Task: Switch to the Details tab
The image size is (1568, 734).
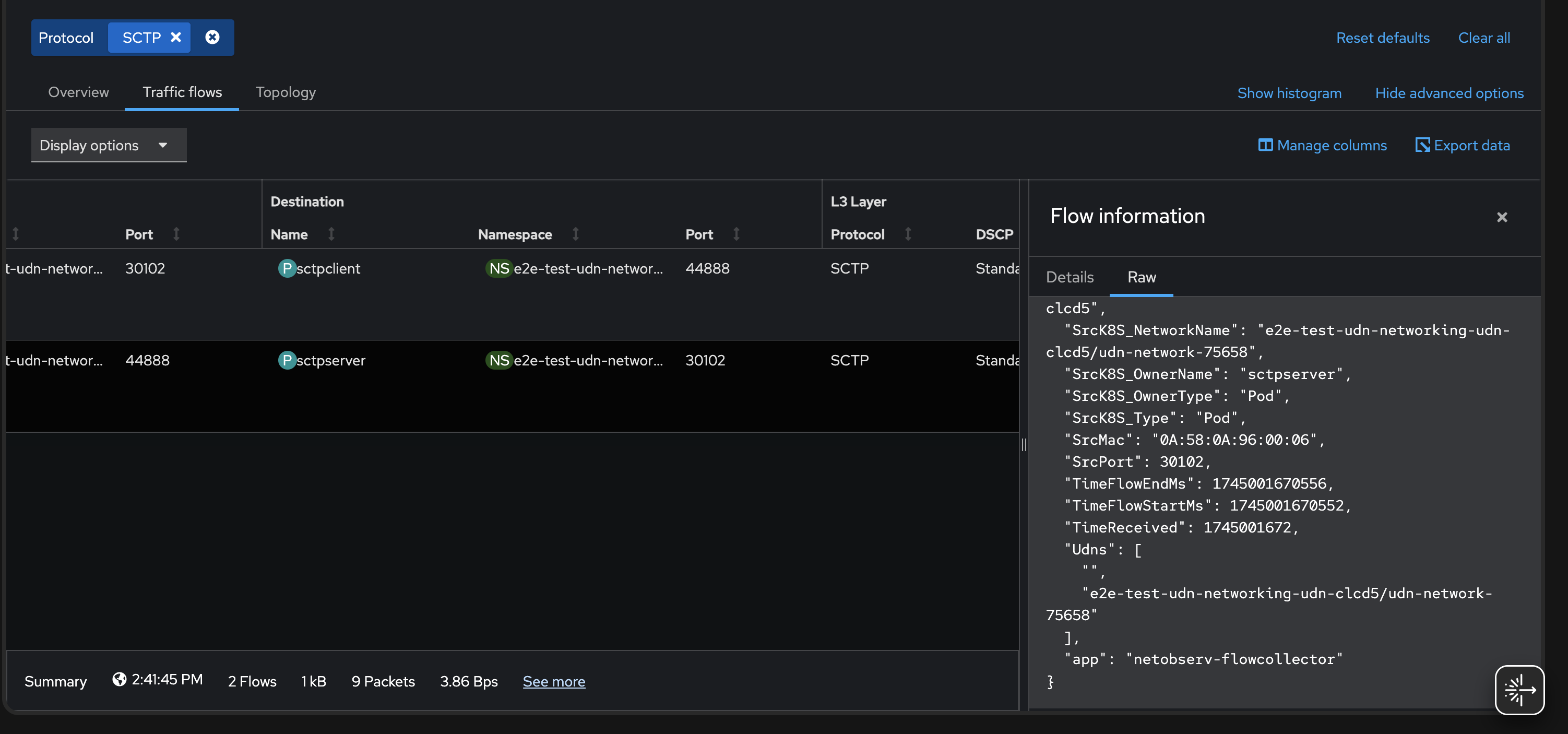Action: click(x=1070, y=278)
